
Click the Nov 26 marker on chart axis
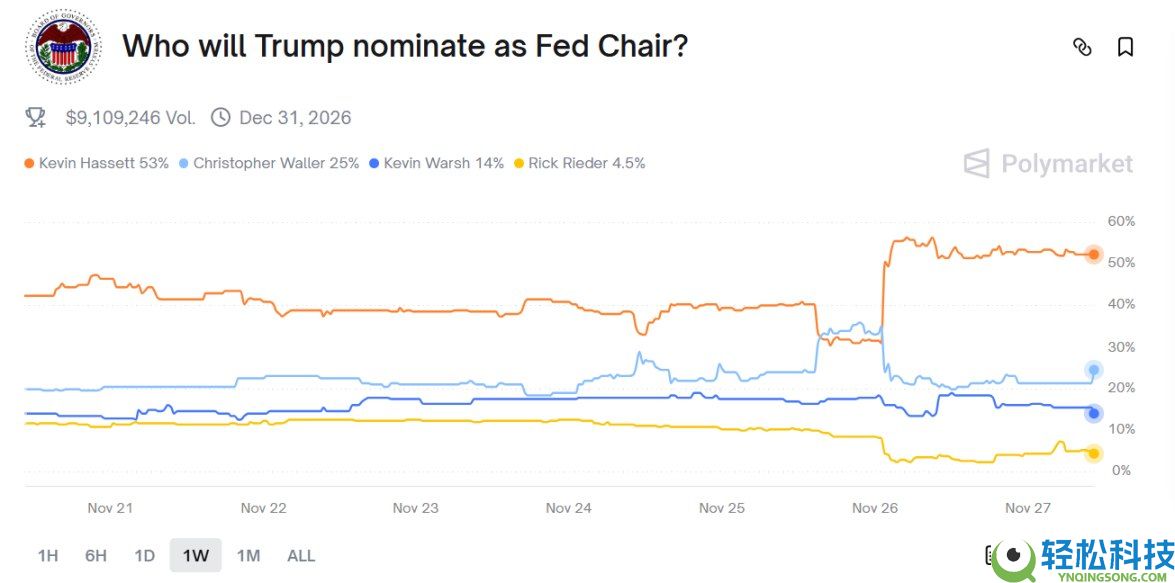pyautogui.click(x=875, y=508)
